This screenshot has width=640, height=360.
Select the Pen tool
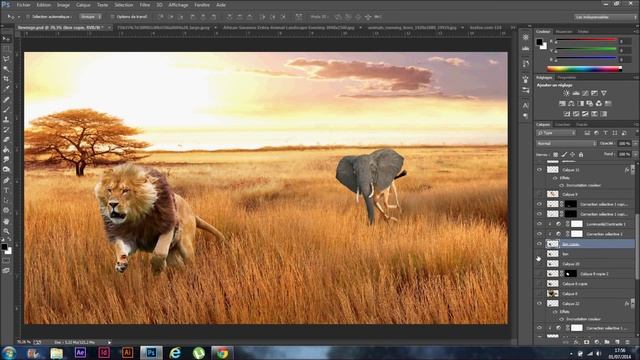[x=7, y=180]
